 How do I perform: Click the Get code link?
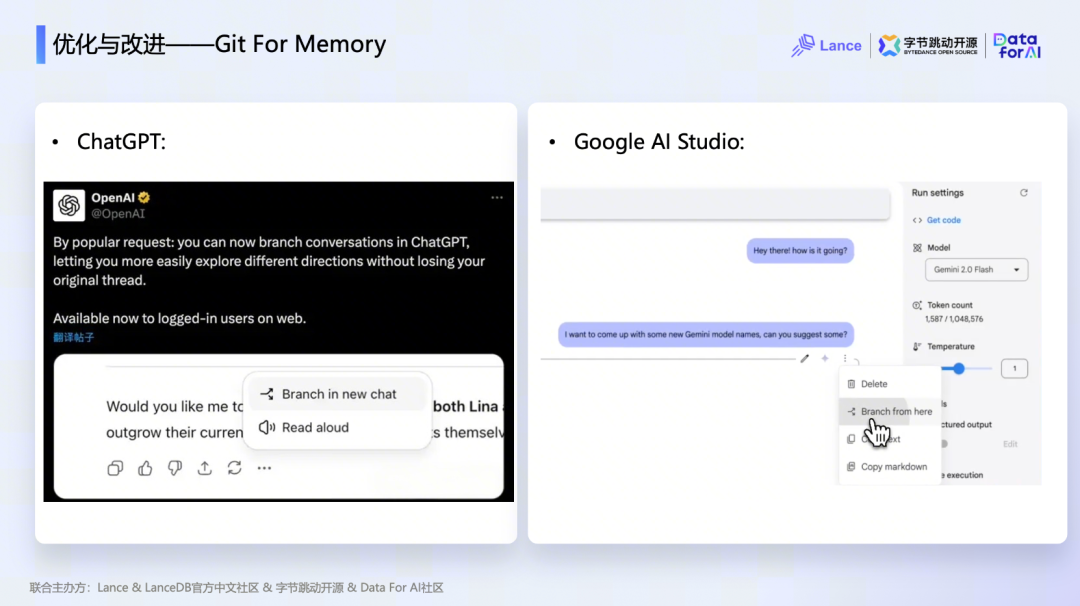tap(943, 220)
